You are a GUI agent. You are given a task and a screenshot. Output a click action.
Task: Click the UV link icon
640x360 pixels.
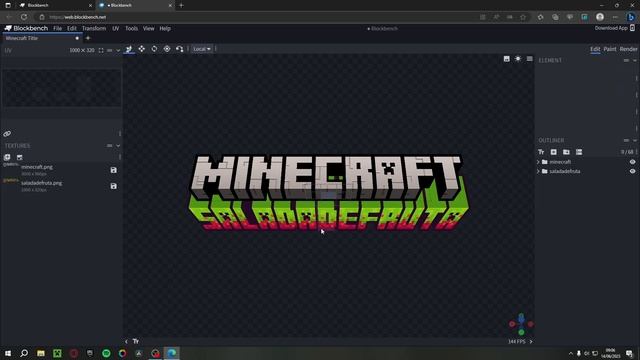pyautogui.click(x=7, y=133)
